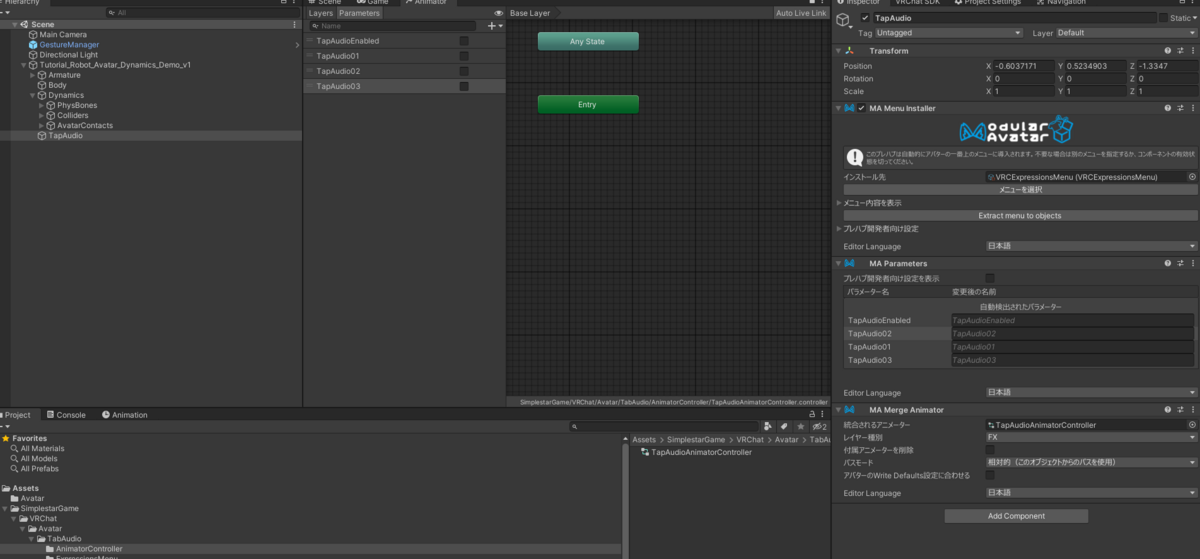The width and height of the screenshot is (1200, 559).
Task: Click the Directional Light cube icon
Action: click(33, 55)
